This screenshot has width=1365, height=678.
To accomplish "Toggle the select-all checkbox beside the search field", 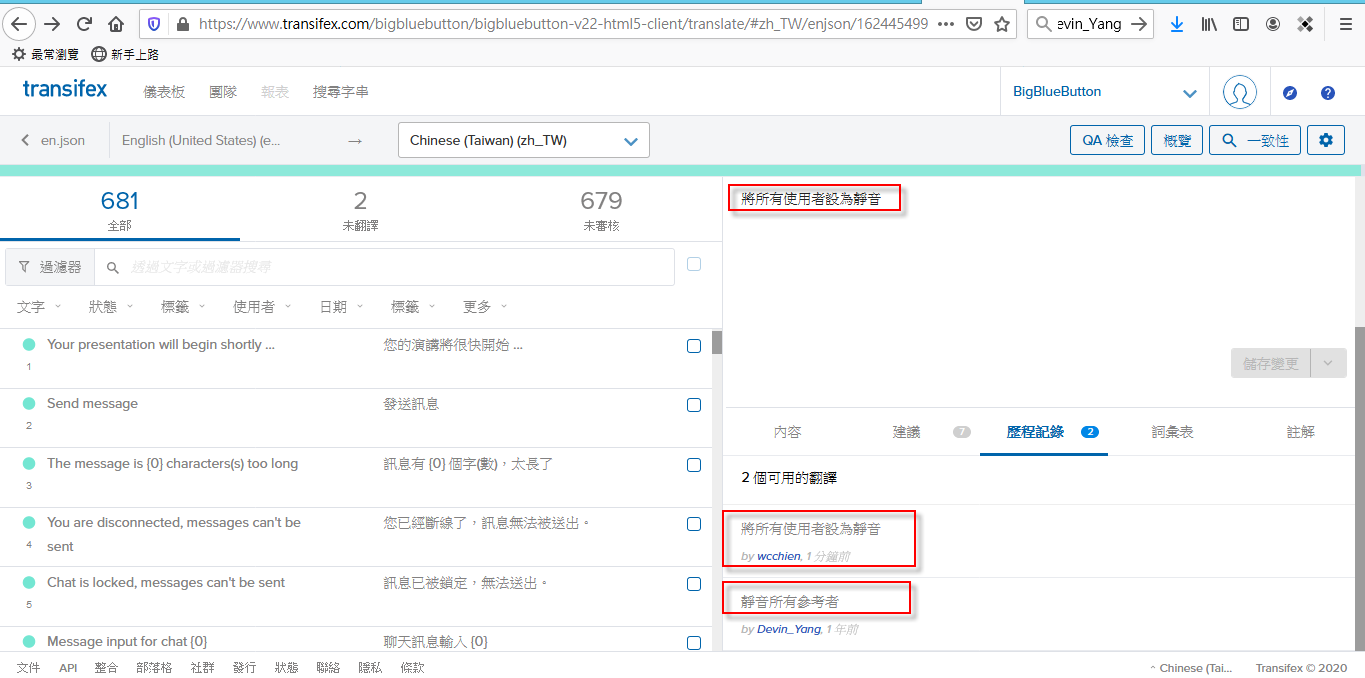I will (x=694, y=265).
